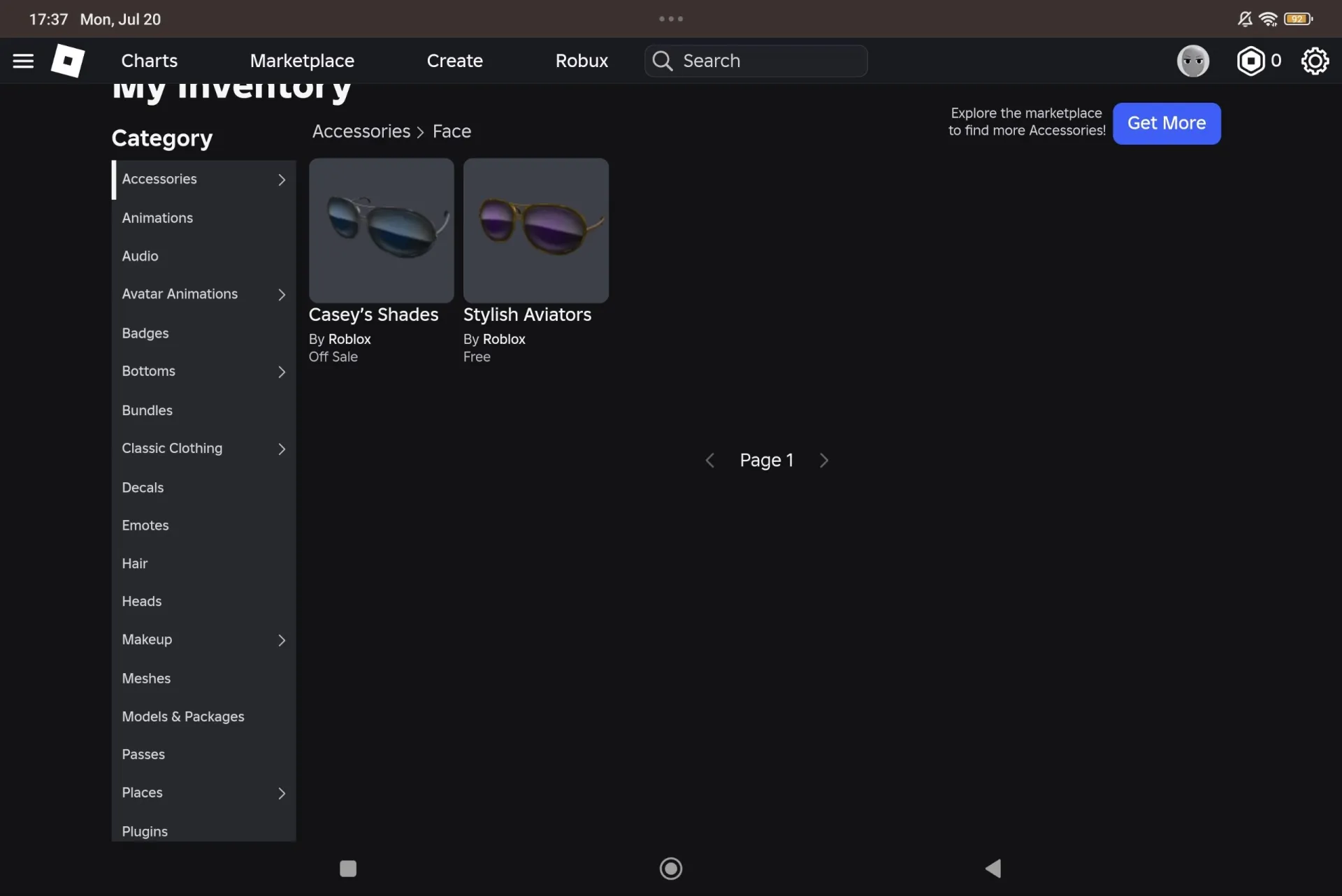Select the Animations category
This screenshot has width=1342, height=896.
click(203, 218)
